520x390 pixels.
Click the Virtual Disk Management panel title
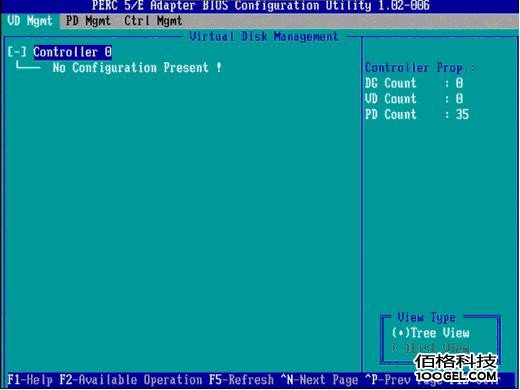coord(264,36)
